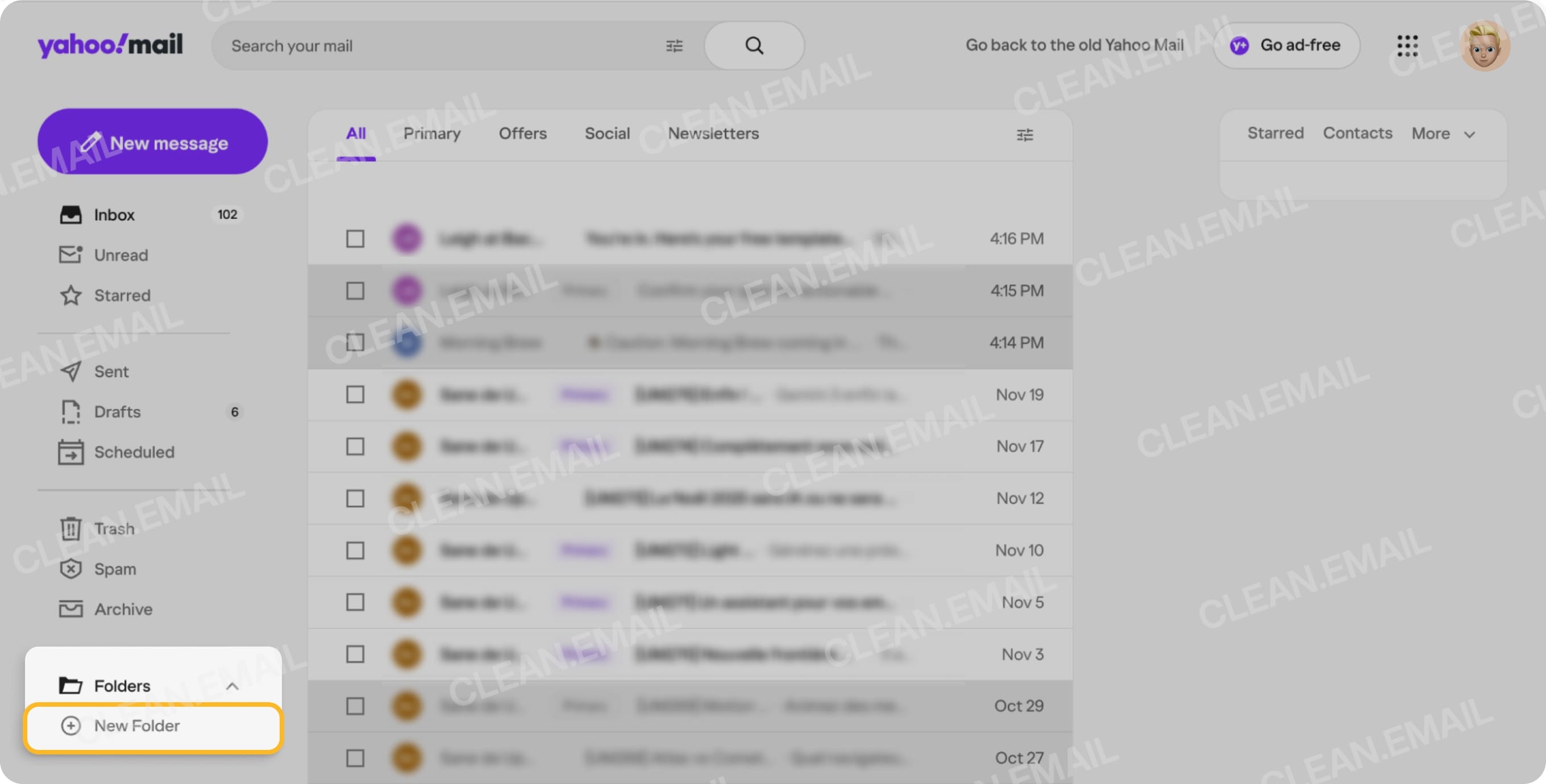Open the Drafts document icon
The height and width of the screenshot is (784, 1546).
pos(71,411)
